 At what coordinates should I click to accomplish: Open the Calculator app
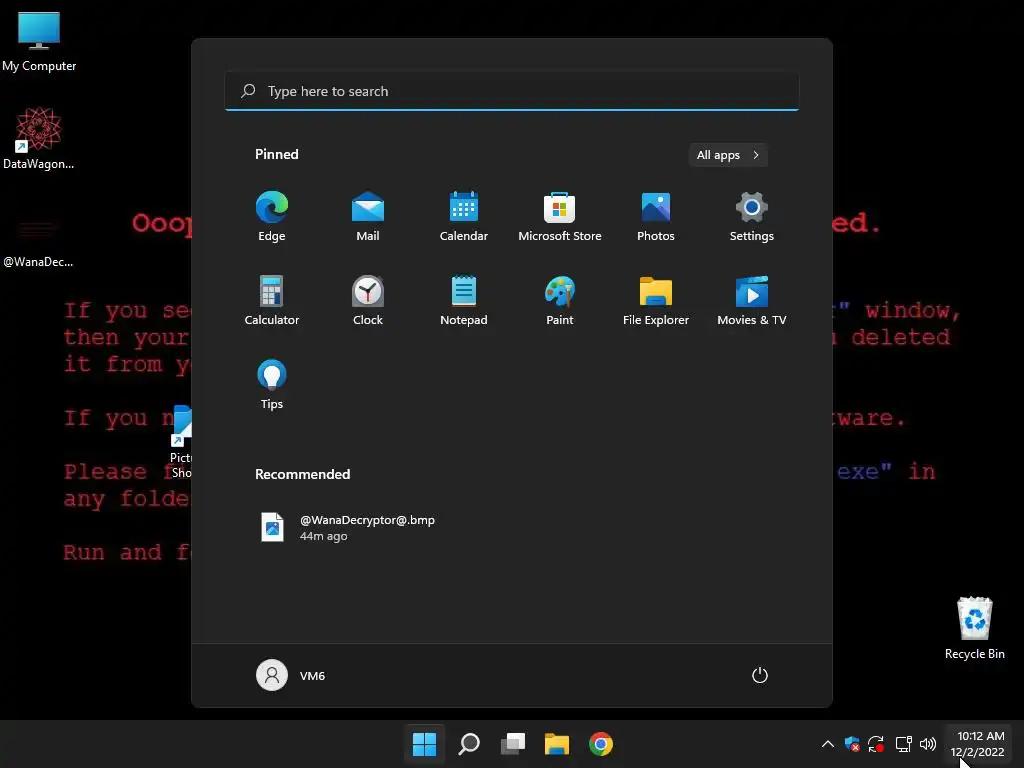(x=272, y=300)
